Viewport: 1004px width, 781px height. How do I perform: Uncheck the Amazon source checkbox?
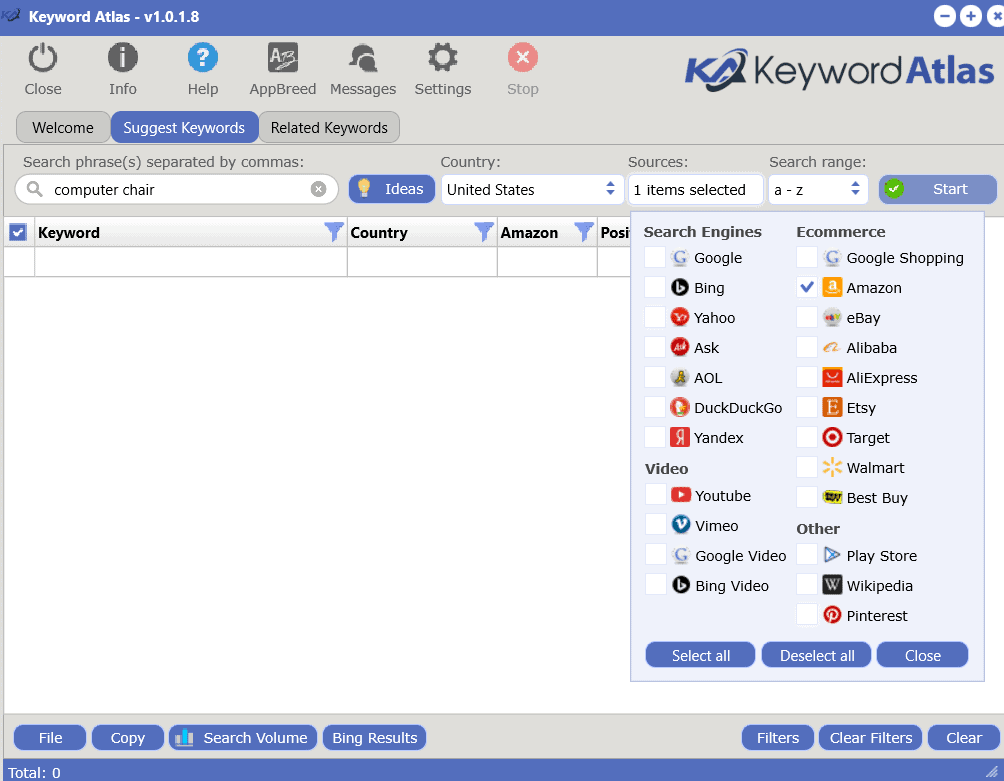(x=807, y=288)
